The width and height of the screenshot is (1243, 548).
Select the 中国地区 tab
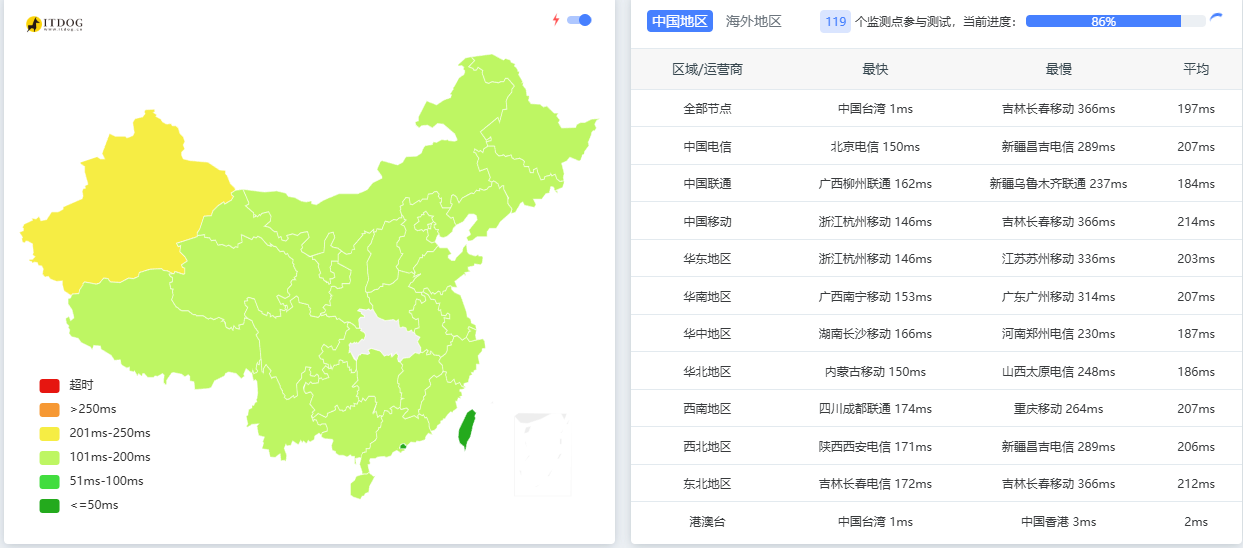click(679, 21)
